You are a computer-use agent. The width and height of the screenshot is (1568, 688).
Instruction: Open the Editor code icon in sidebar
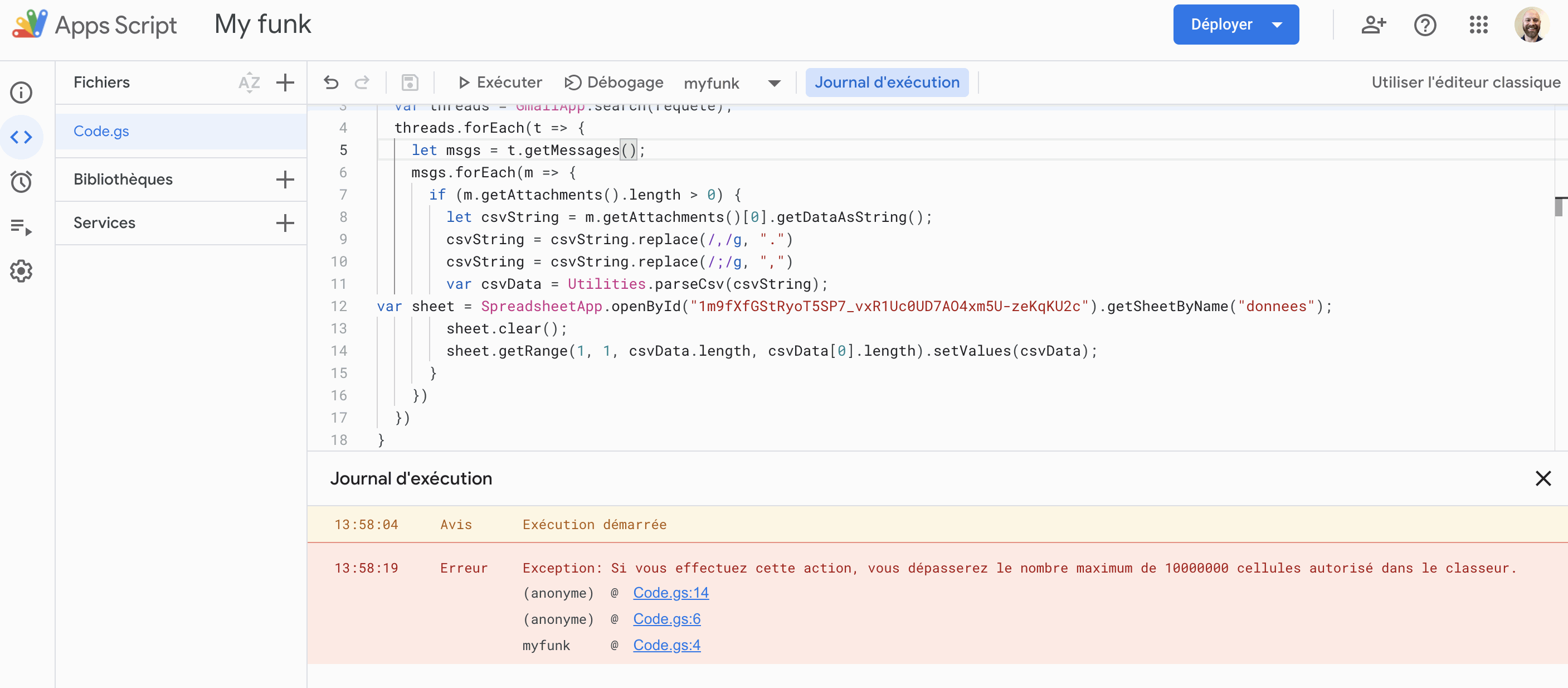point(21,137)
